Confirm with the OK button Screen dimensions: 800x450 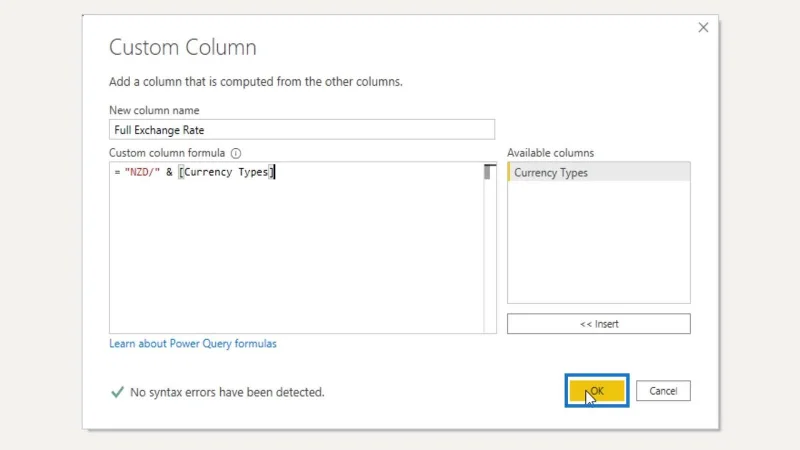point(597,391)
